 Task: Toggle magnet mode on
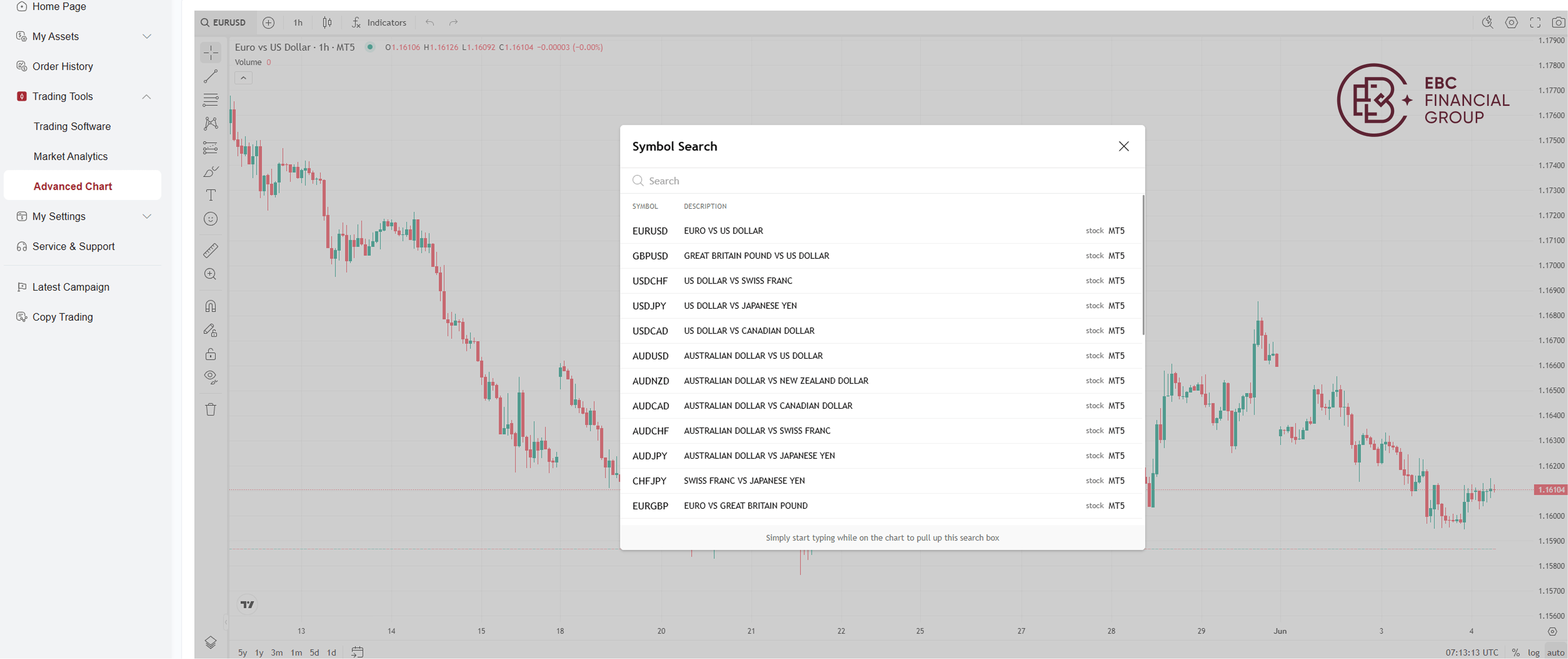[x=211, y=306]
